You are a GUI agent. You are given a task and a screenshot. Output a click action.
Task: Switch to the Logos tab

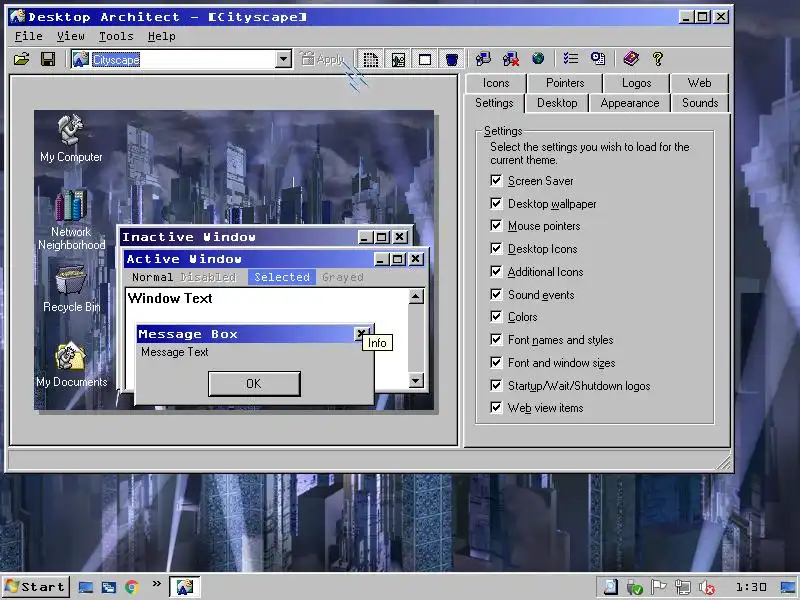(x=636, y=83)
